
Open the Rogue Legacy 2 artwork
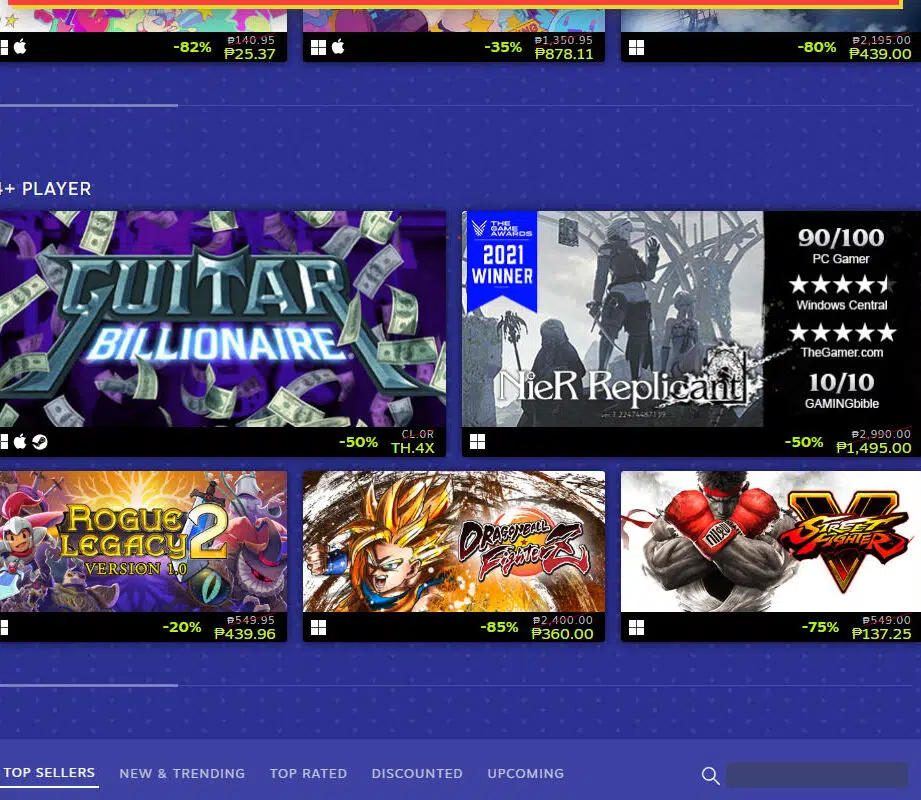tap(143, 542)
